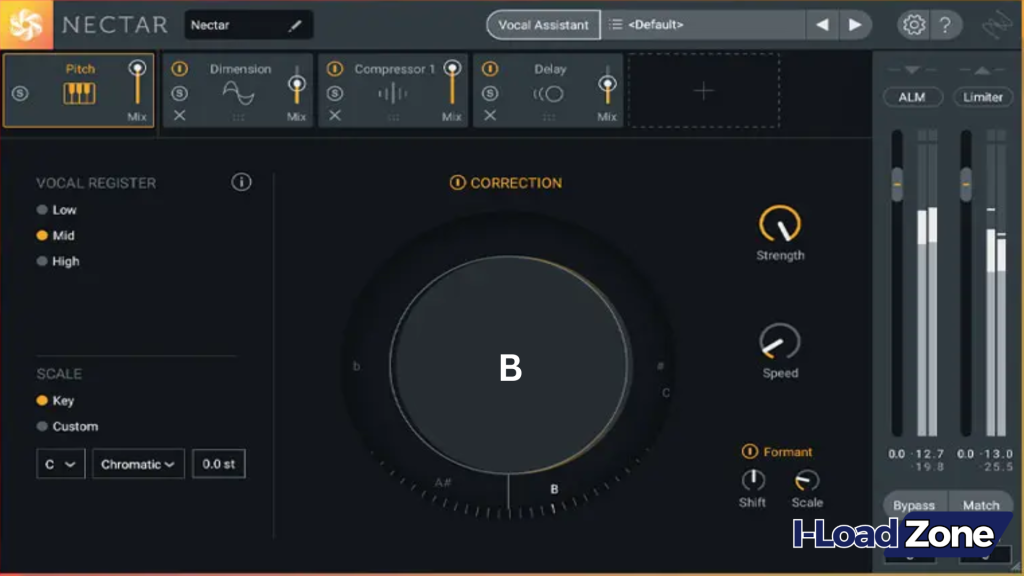Enable the Limiter on the output meter
The image size is (1024, 576).
(984, 97)
